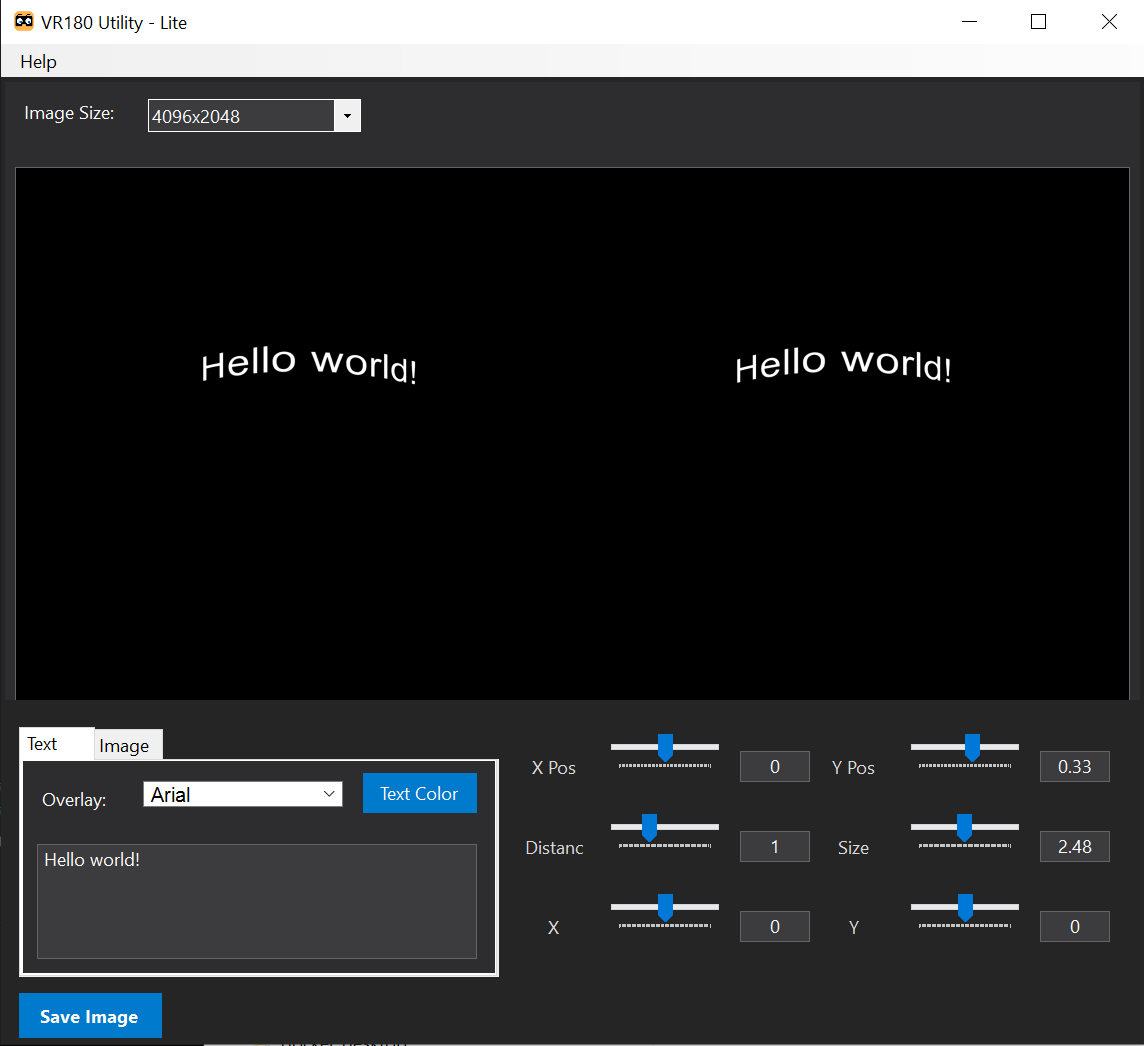The image size is (1144, 1046).
Task: Open the Help menu
Action: (38, 62)
